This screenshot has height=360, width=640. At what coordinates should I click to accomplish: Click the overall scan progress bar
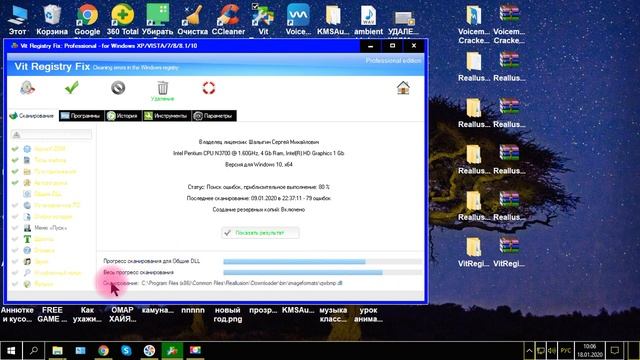[x=322, y=272]
